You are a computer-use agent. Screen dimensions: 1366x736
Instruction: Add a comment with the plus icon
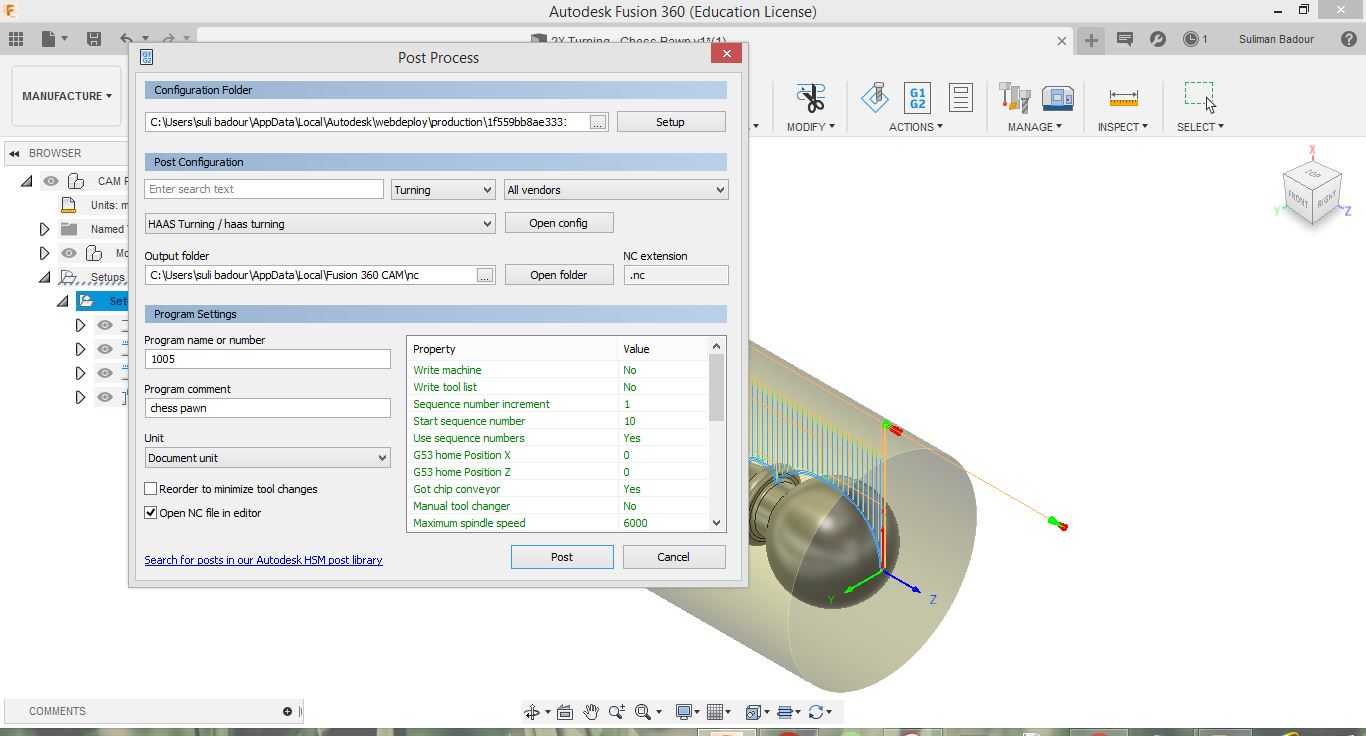click(287, 711)
